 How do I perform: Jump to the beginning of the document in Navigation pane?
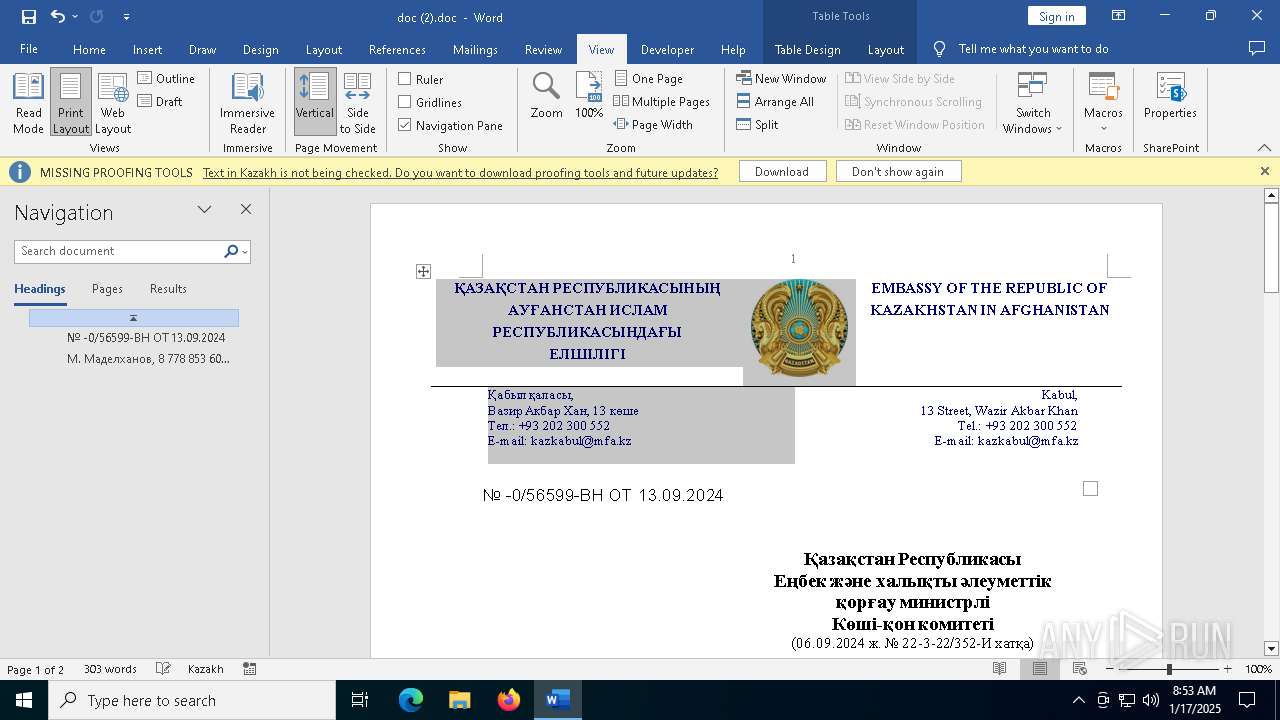point(134,318)
